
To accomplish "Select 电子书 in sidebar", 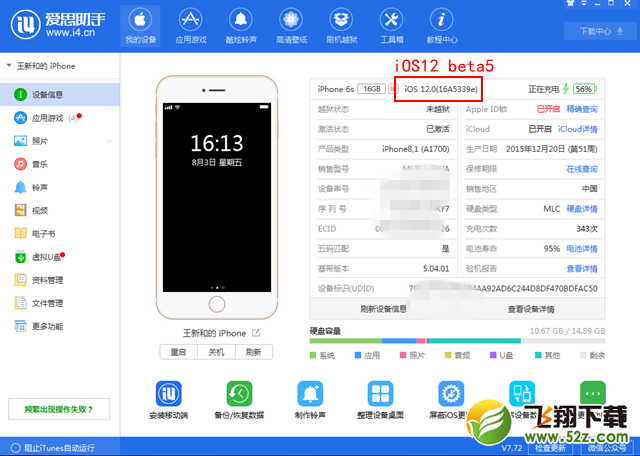I will coord(60,234).
